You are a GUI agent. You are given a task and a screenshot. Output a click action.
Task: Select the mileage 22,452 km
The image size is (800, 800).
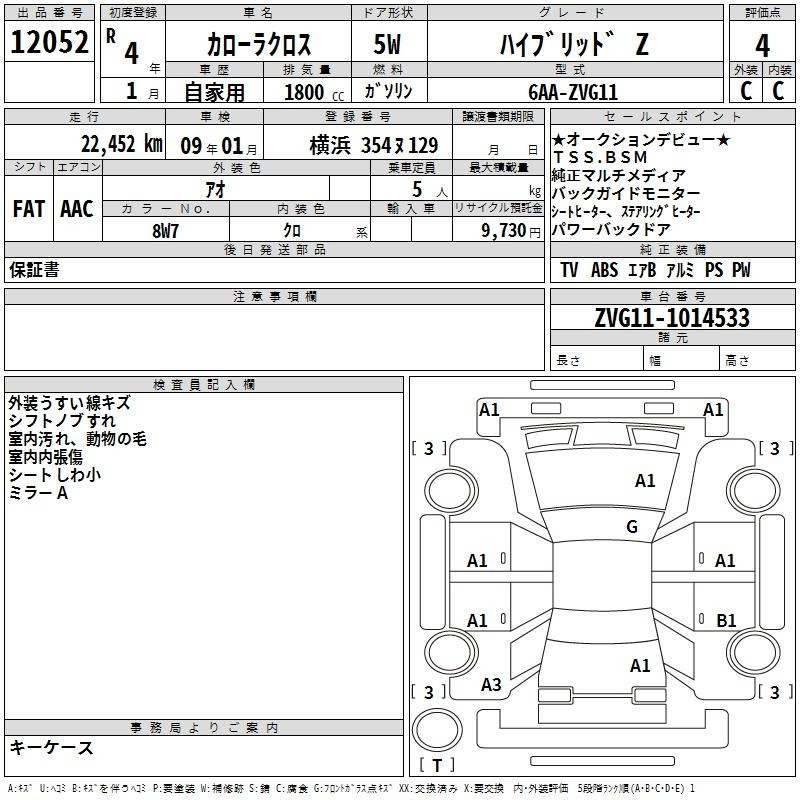click(x=122, y=144)
